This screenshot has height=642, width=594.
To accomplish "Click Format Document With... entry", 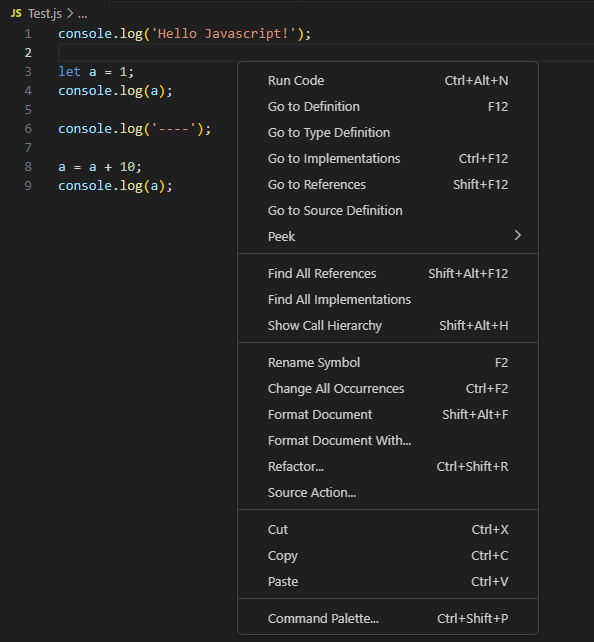I will (388, 441).
